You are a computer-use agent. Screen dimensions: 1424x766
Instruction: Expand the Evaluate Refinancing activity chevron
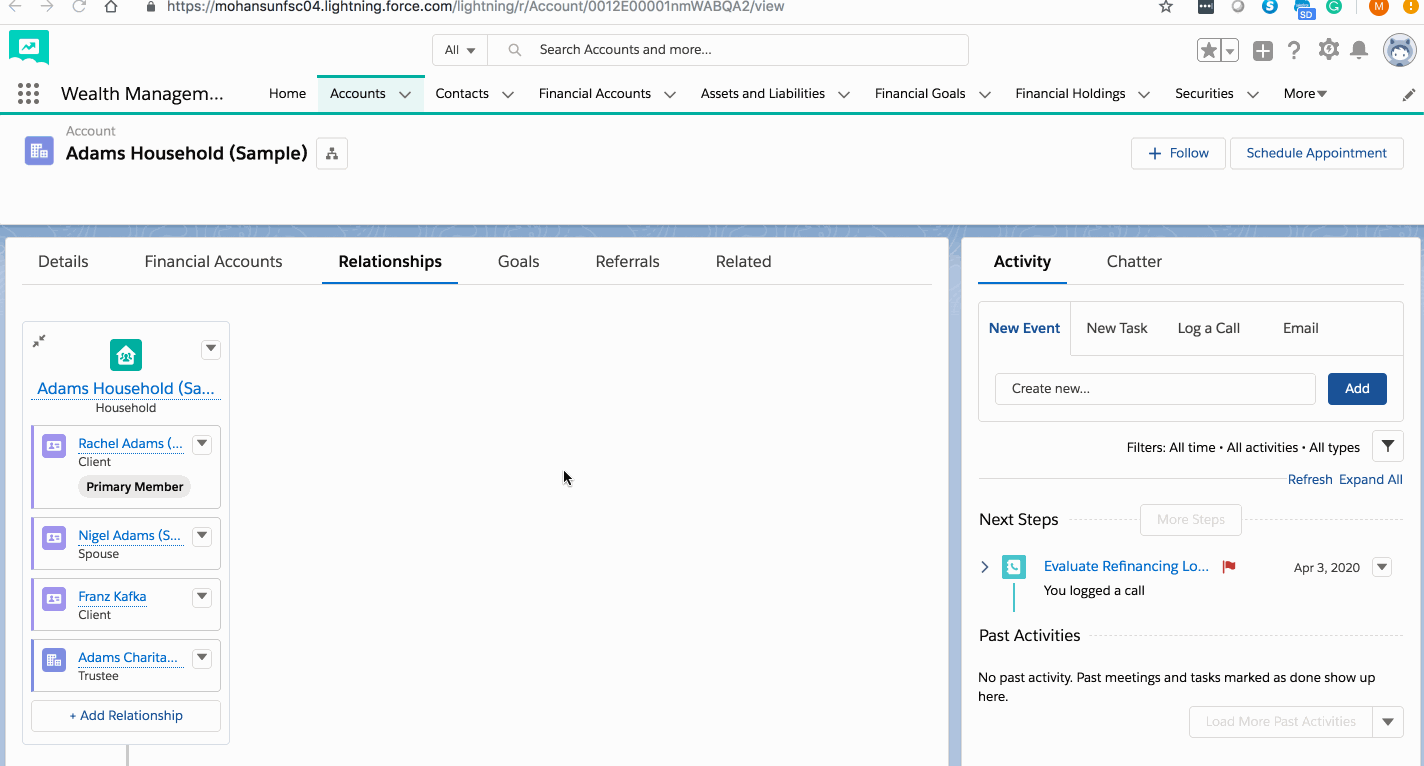[x=985, y=567]
